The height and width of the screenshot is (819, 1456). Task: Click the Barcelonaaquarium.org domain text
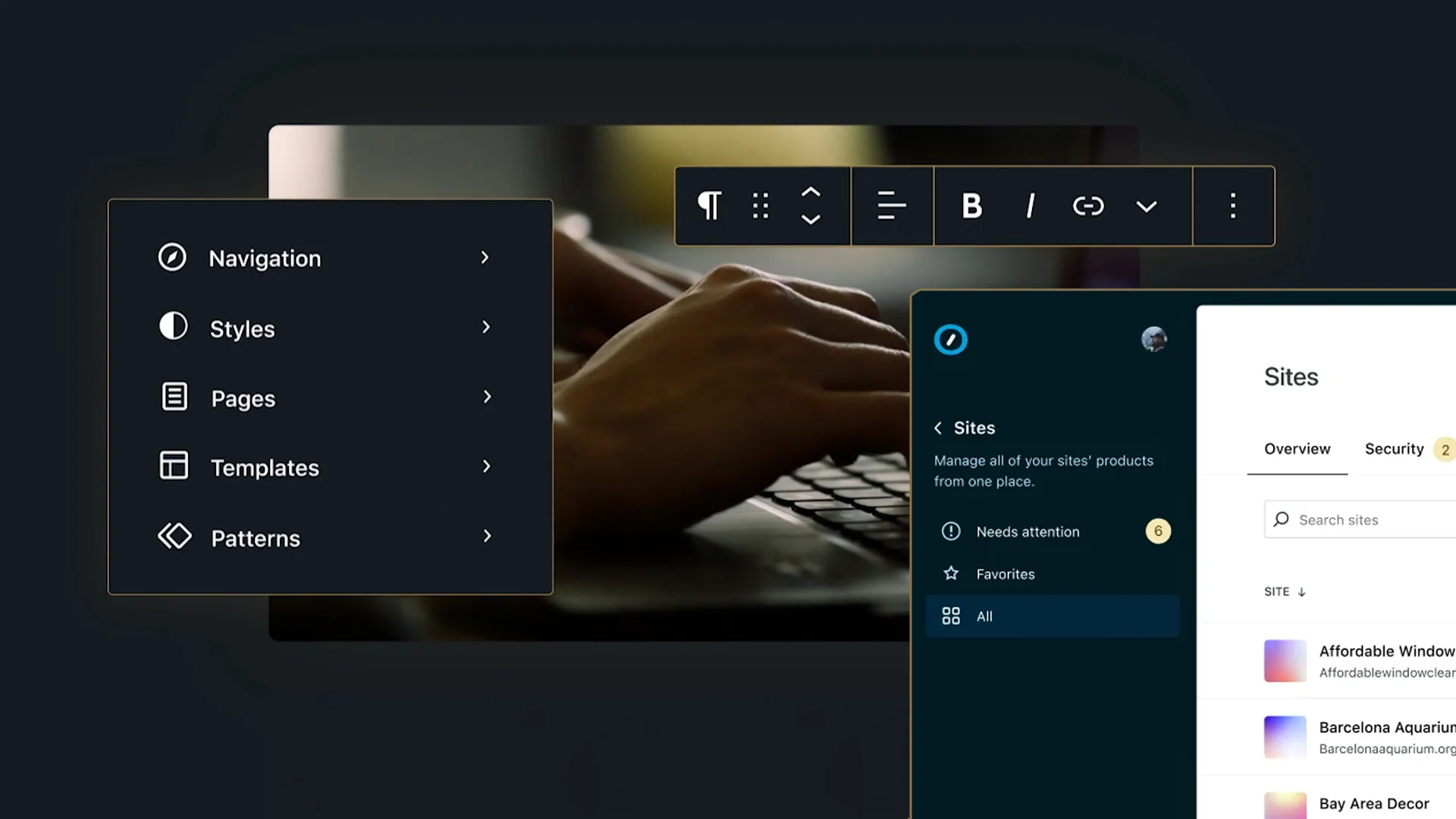click(1387, 749)
